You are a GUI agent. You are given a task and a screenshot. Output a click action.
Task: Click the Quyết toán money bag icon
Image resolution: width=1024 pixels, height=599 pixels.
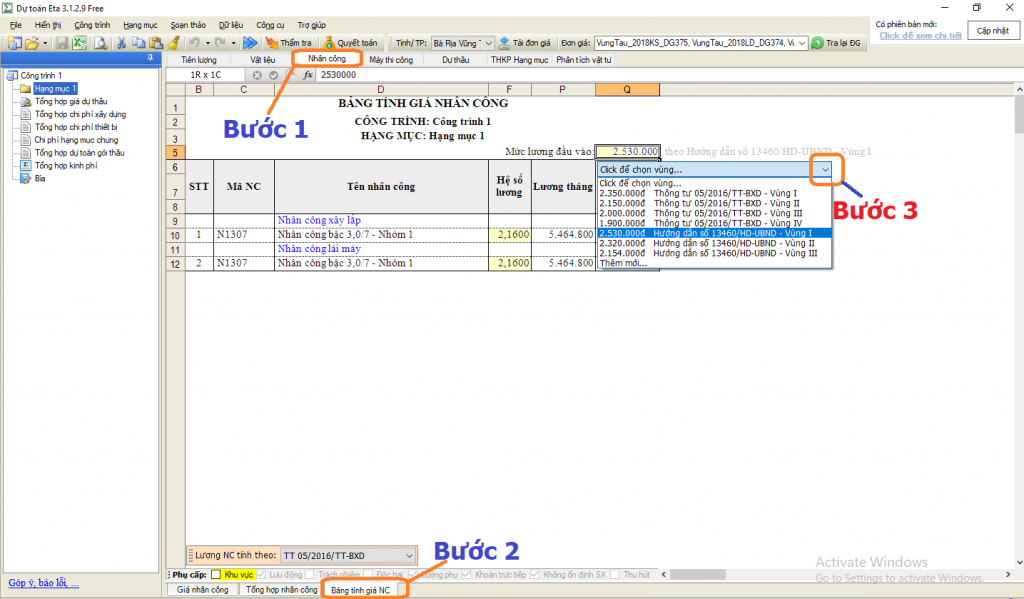(328, 43)
